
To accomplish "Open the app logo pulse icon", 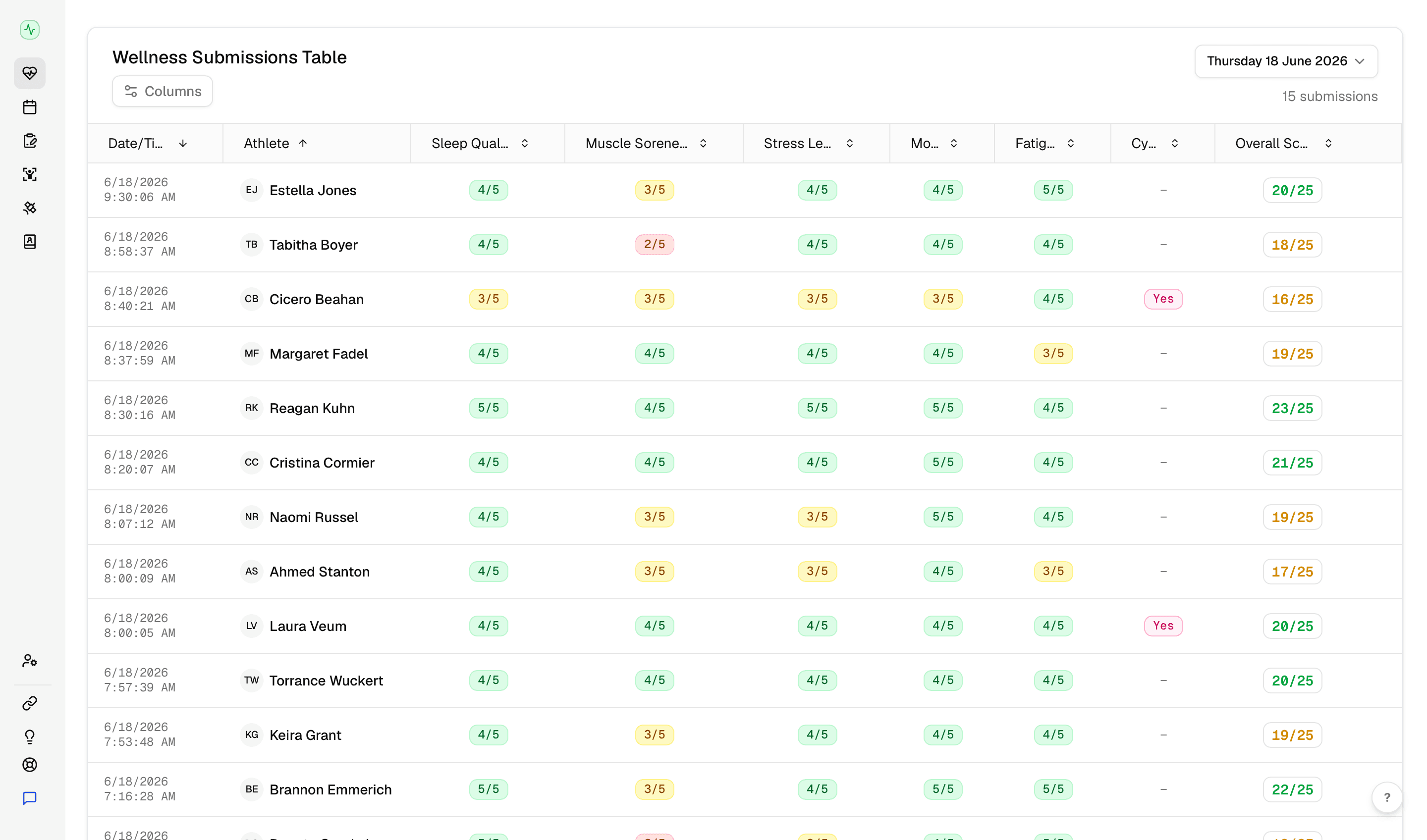I will coord(29,29).
